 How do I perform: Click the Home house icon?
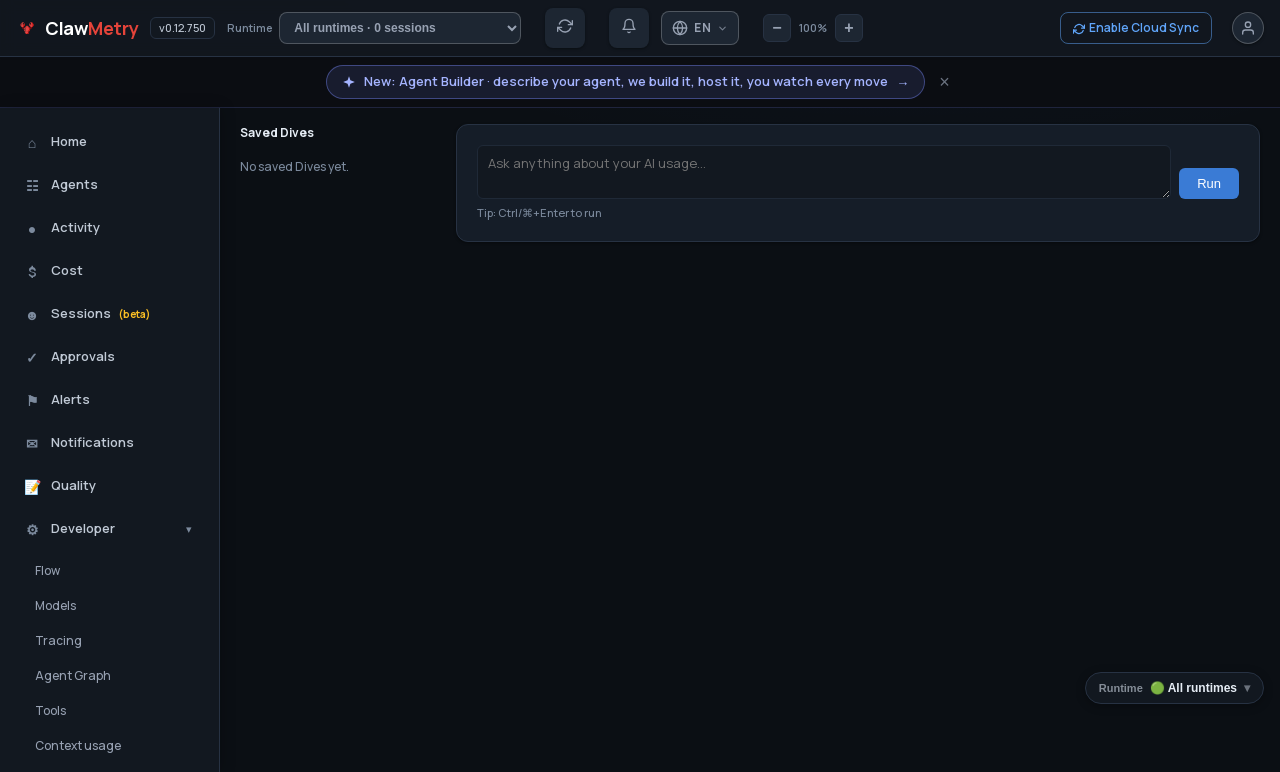pyautogui.click(x=32, y=143)
